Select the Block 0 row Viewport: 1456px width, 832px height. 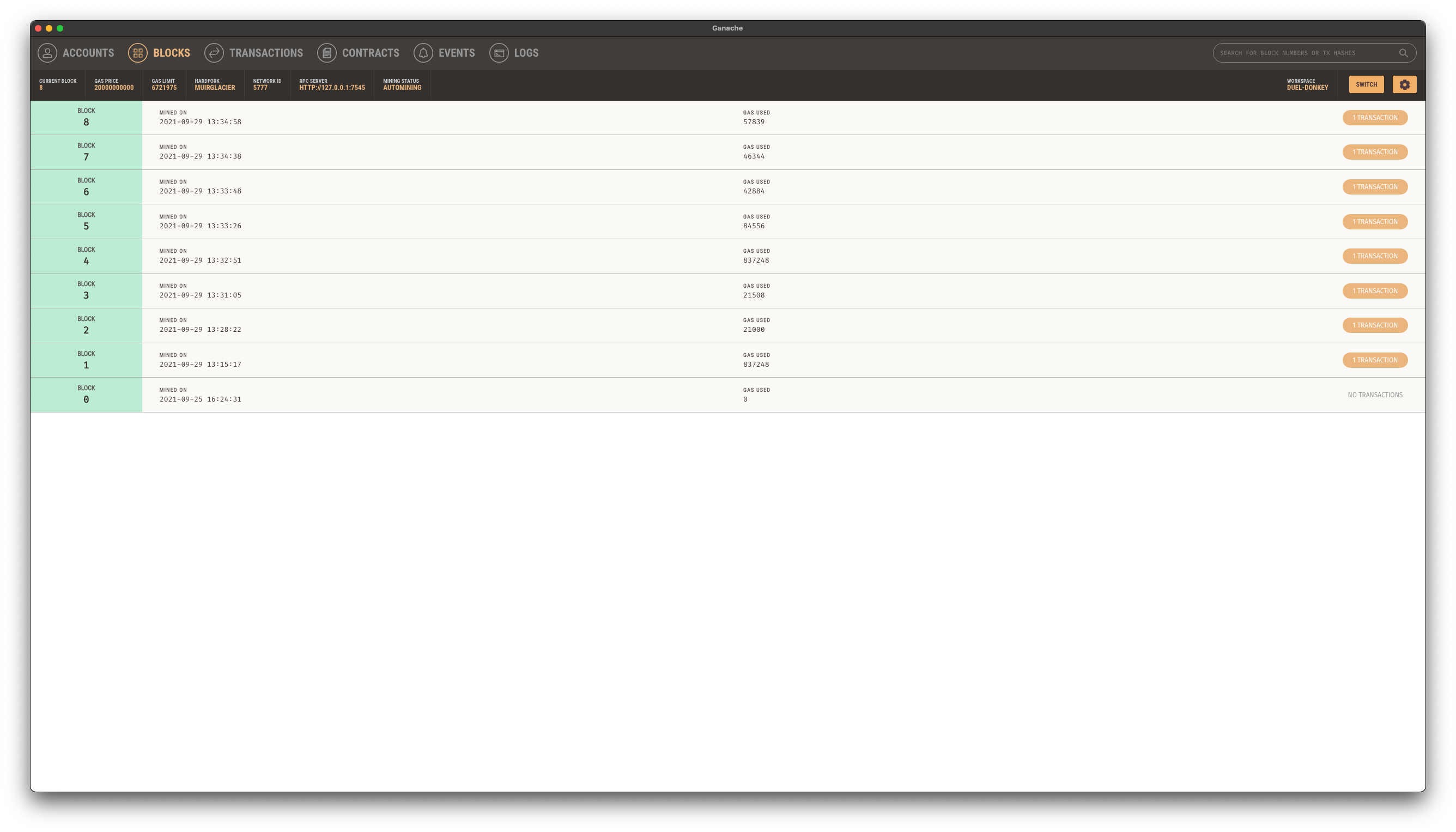[x=86, y=395]
